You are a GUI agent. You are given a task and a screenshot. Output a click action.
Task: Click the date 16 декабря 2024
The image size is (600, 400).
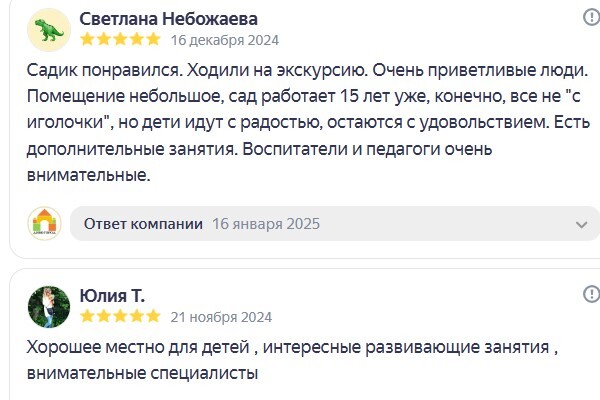tap(225, 40)
